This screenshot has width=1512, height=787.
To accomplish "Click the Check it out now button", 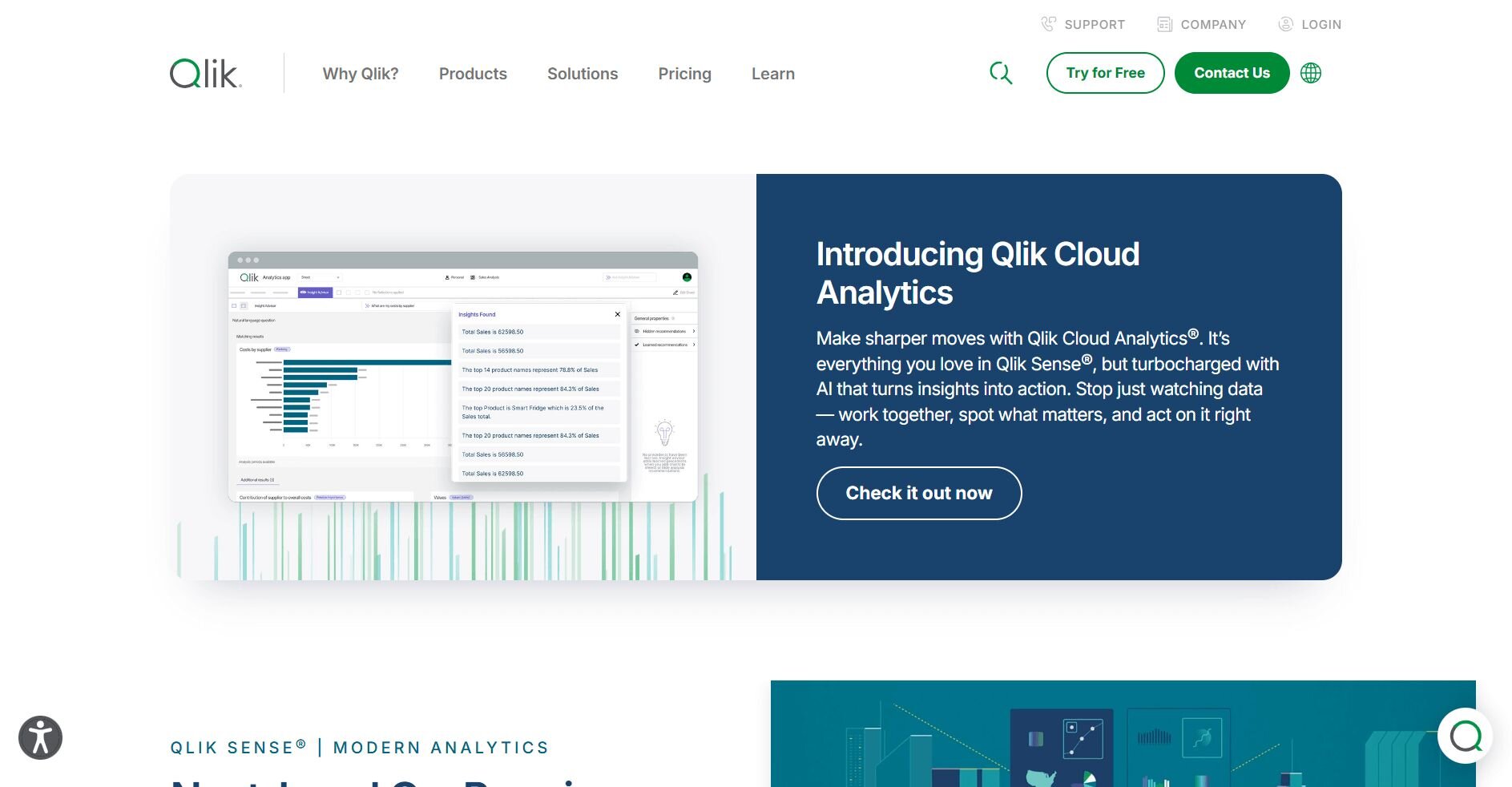I will pos(918,493).
